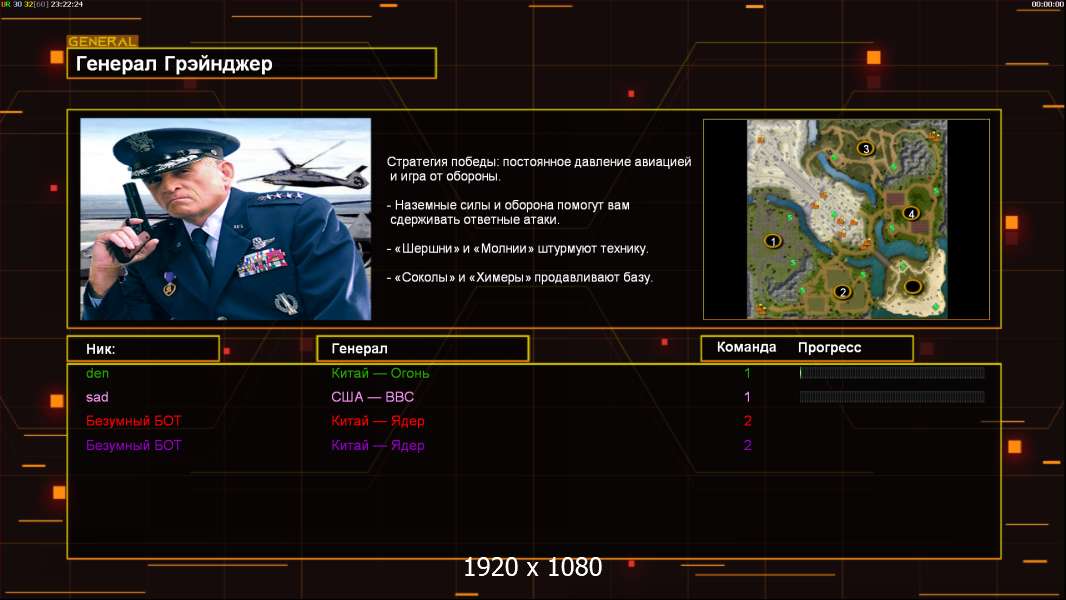The height and width of the screenshot is (600, 1066).
Task: Select the Генерал column header
Action: click(x=422, y=348)
